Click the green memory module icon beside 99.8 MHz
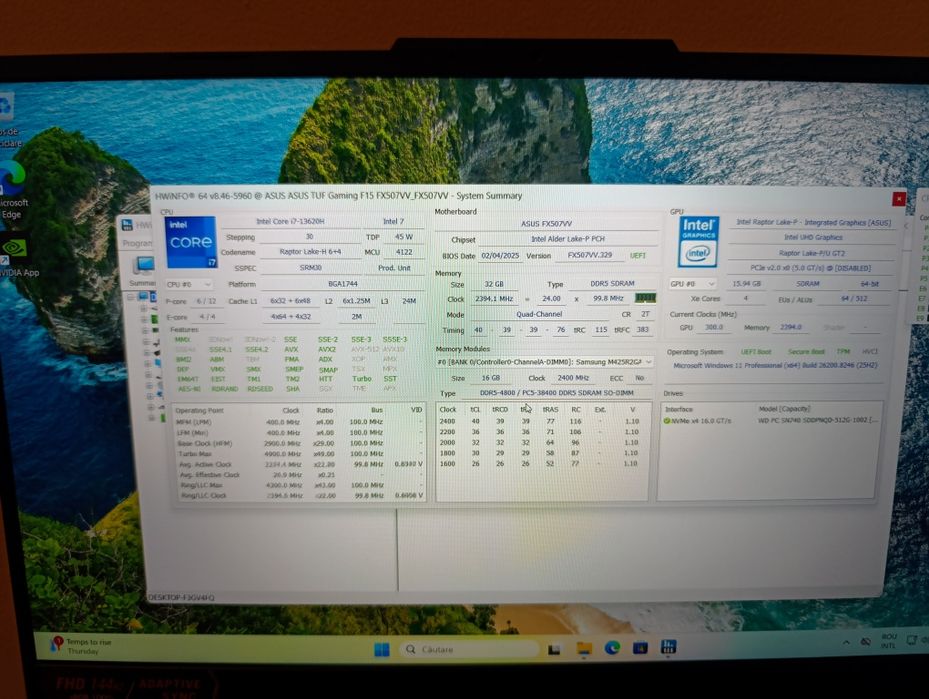Screen dimensions: 929x699 645,298
